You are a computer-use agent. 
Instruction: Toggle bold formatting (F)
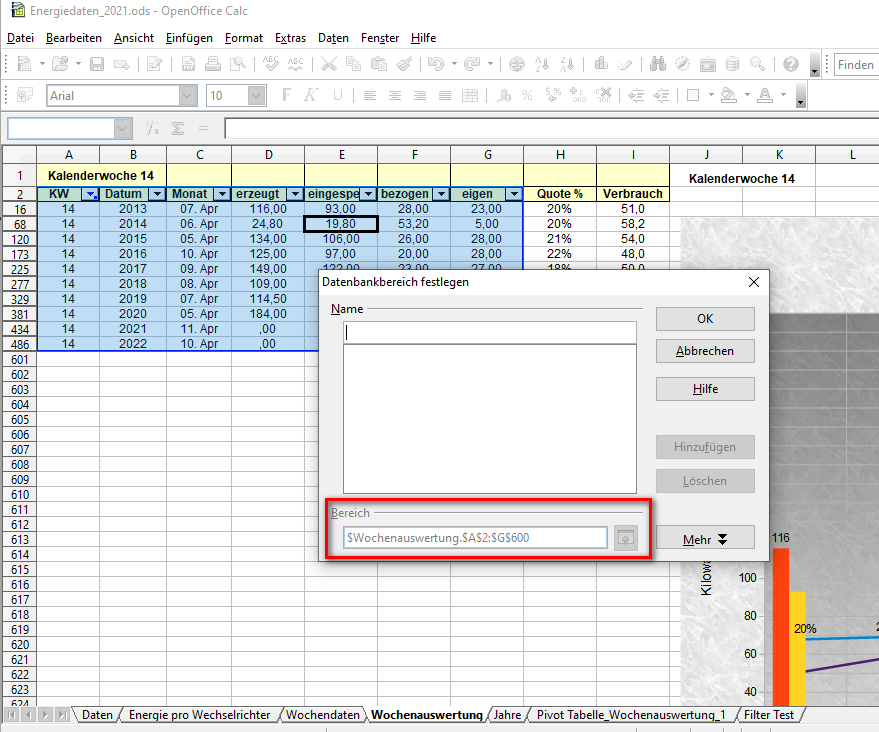pyautogui.click(x=287, y=96)
